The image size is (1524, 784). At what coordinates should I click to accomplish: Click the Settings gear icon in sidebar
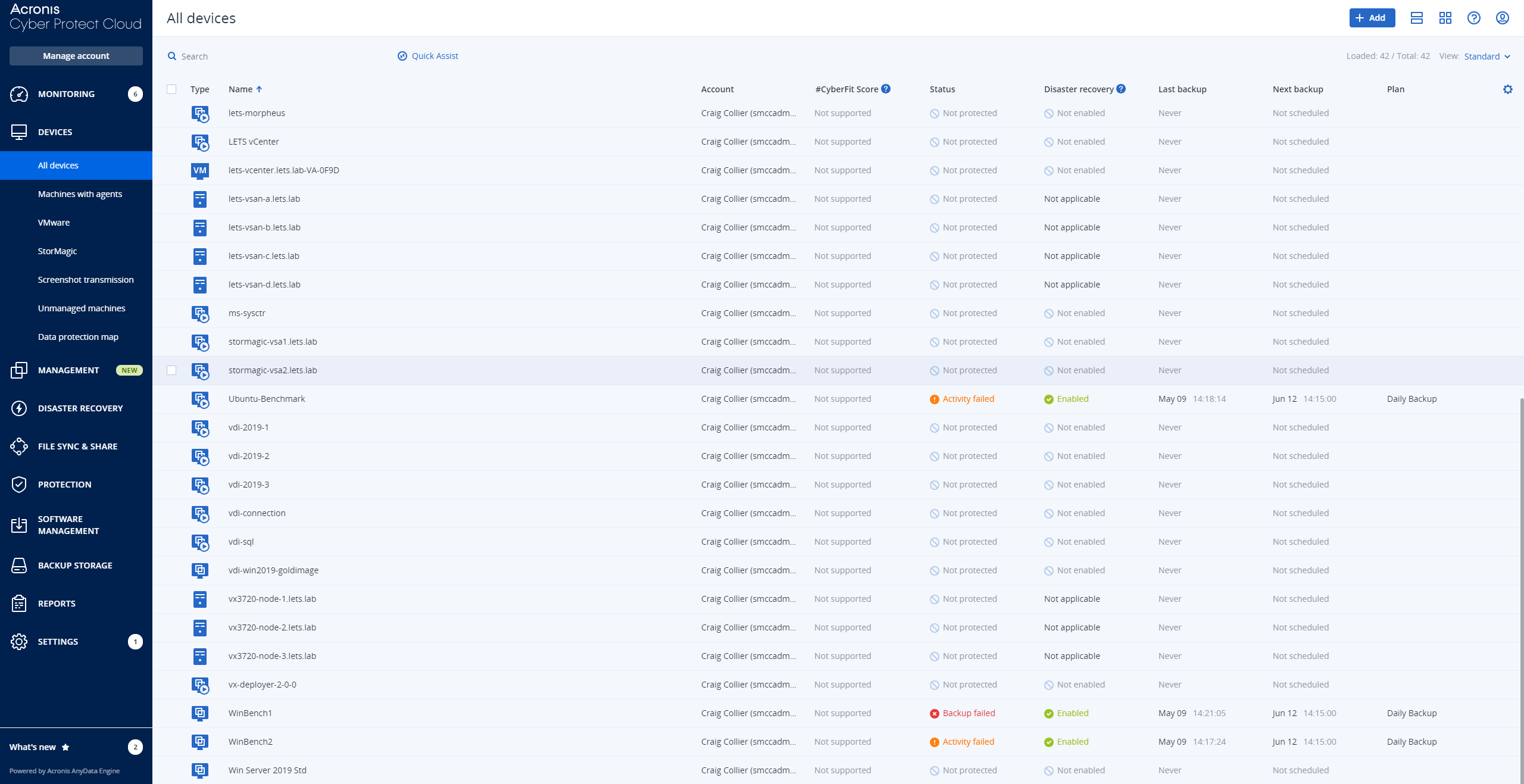pyautogui.click(x=19, y=642)
